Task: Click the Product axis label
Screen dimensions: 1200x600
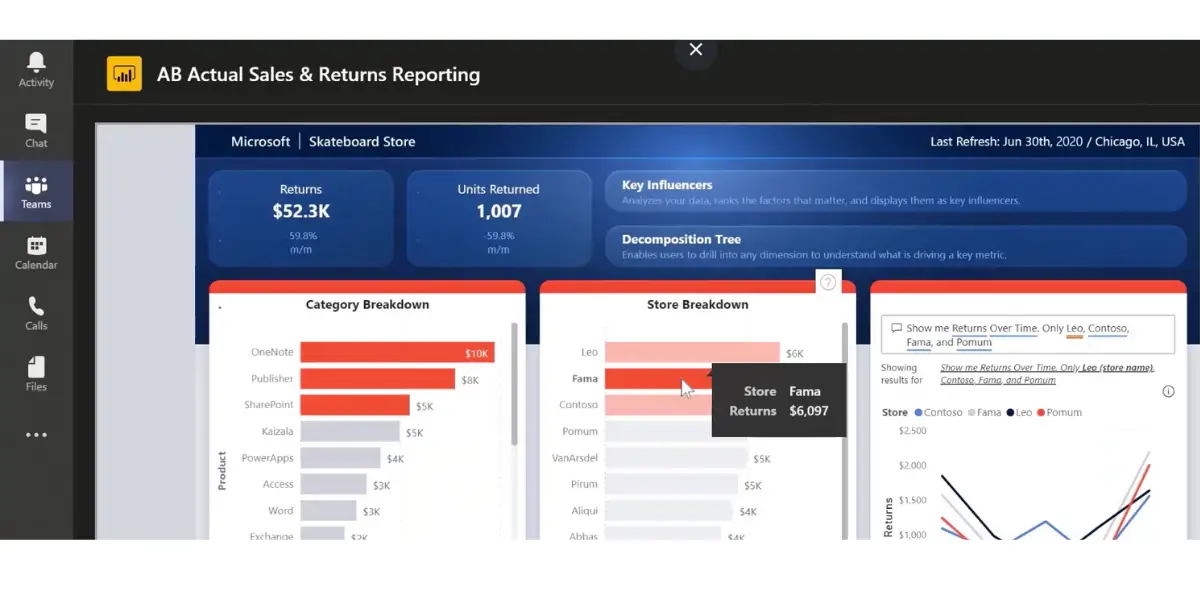Action: tap(222, 470)
